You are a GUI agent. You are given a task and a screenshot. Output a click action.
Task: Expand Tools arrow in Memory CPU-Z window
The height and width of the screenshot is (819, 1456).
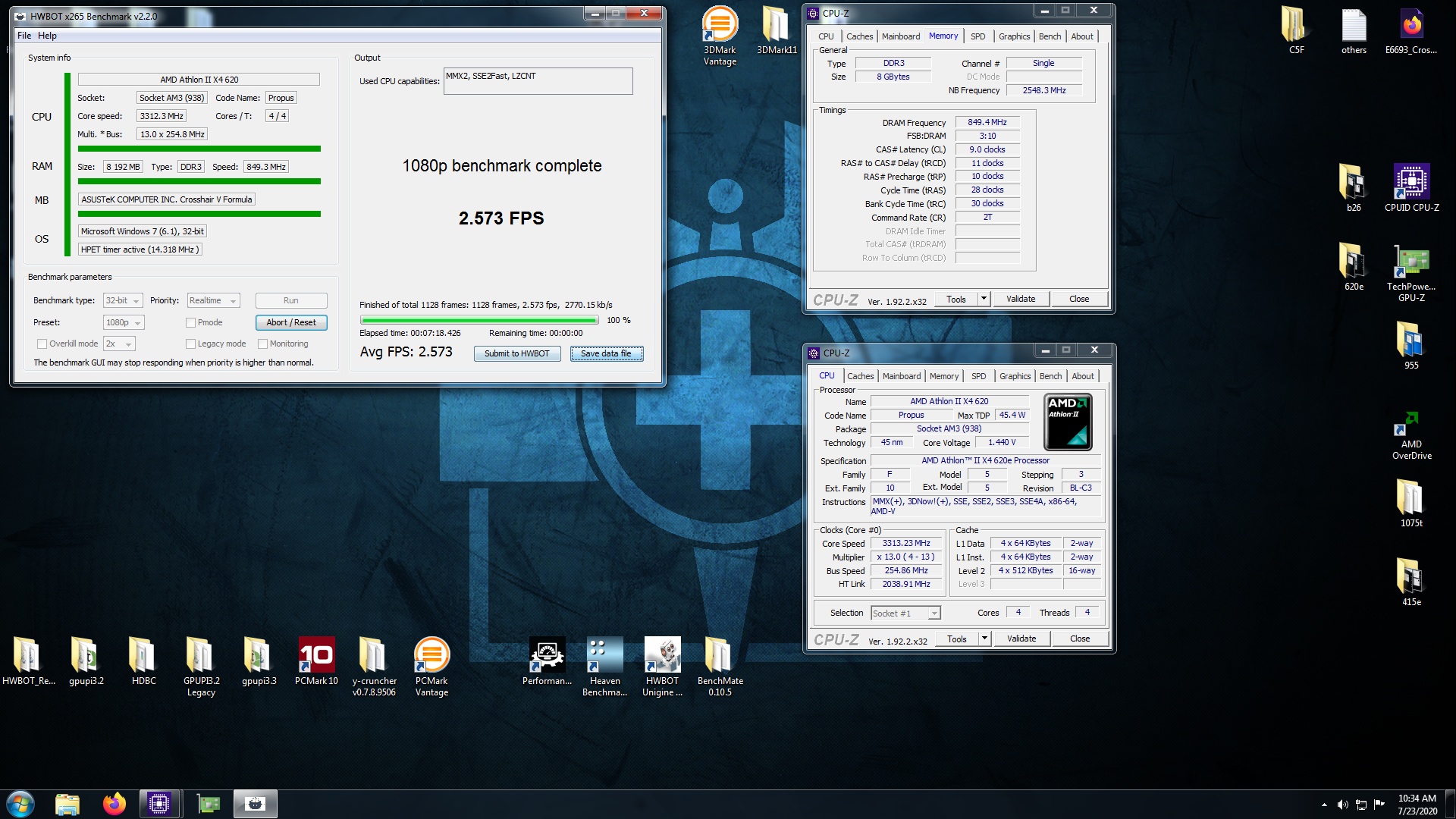[x=984, y=299]
